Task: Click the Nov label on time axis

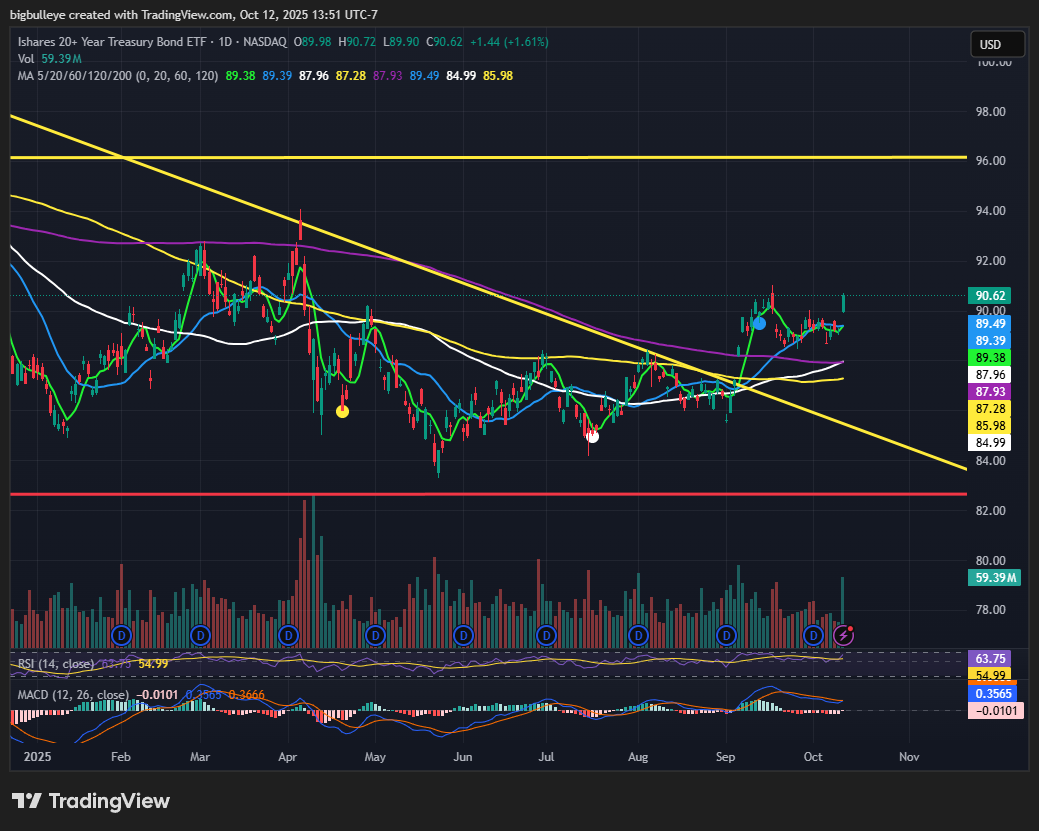Action: [x=909, y=757]
